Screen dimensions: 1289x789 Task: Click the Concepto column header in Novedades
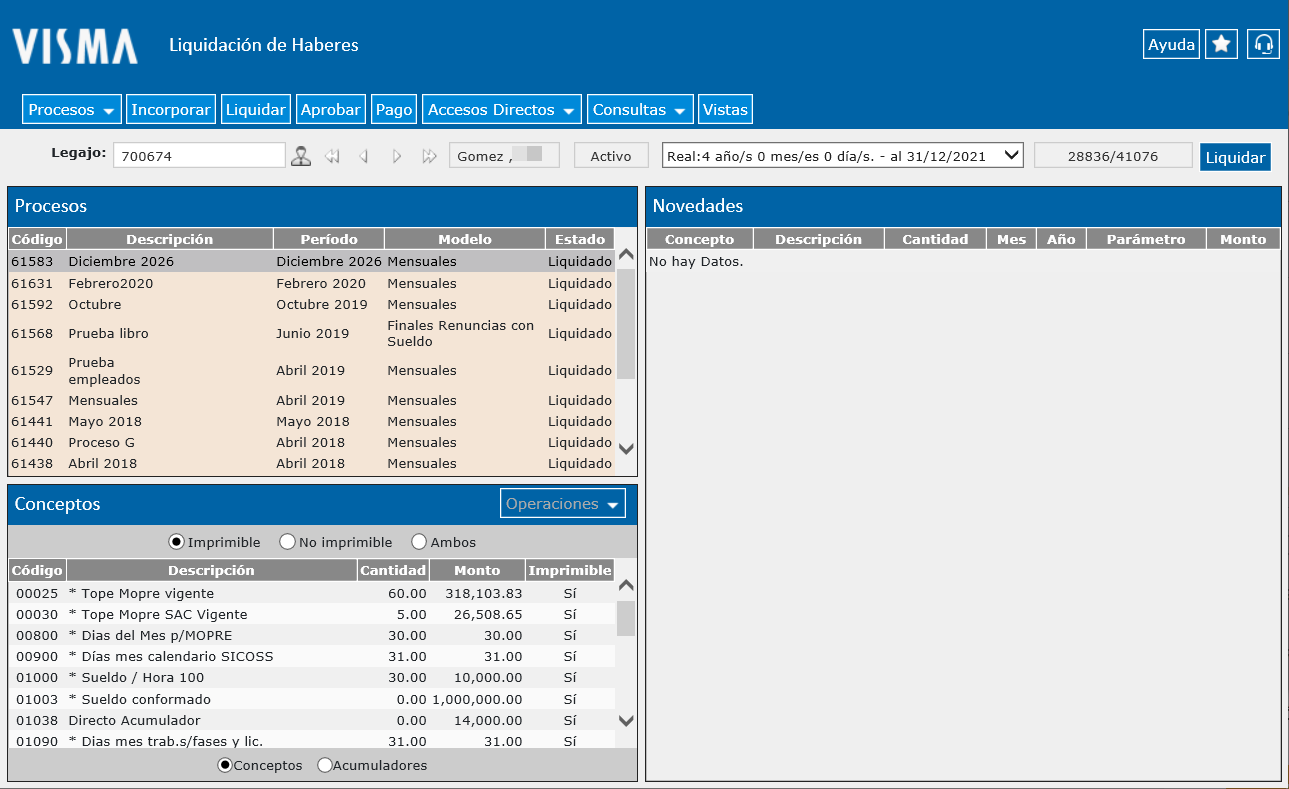tap(699, 239)
